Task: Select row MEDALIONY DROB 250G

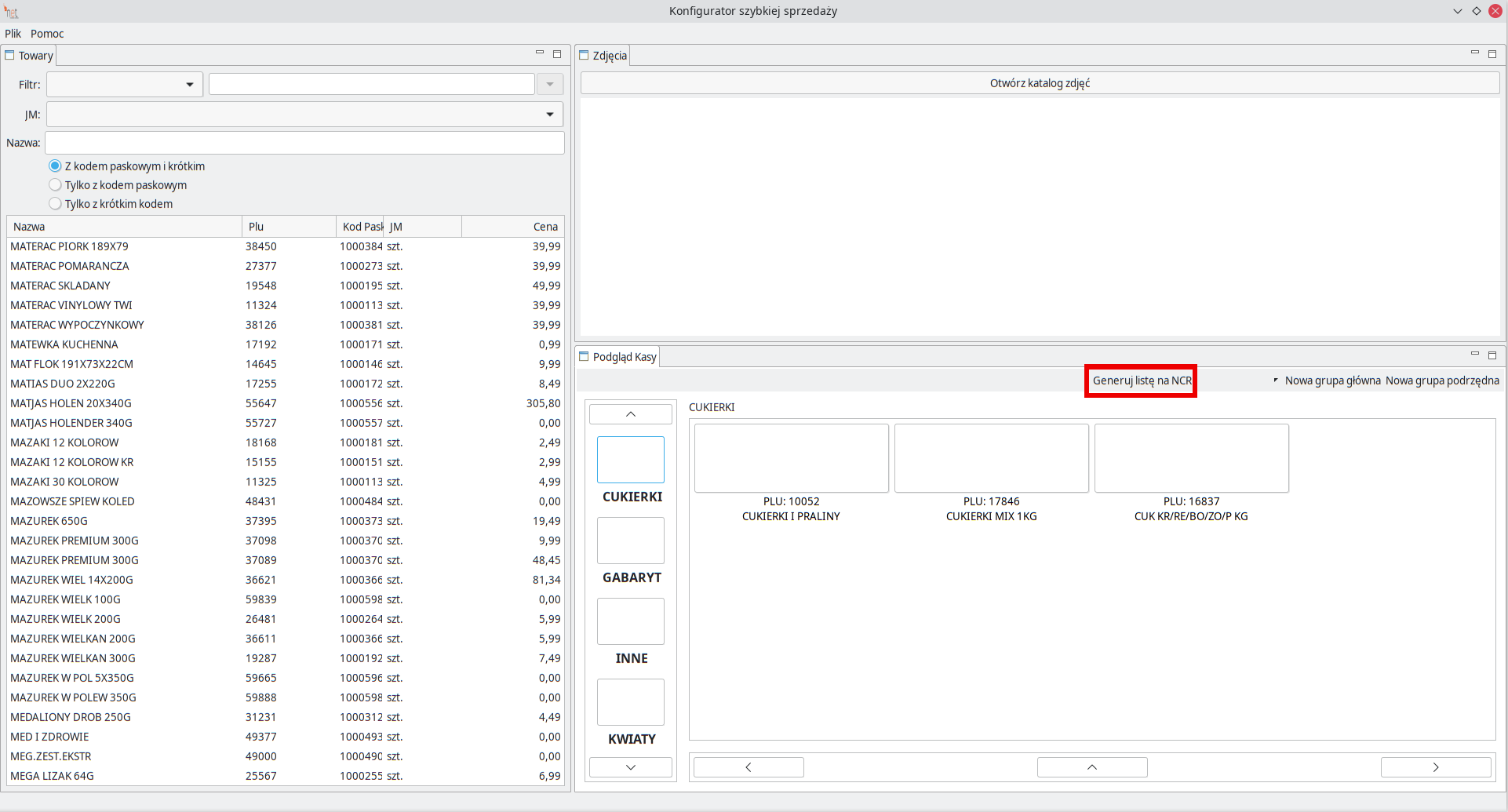Action: click(286, 717)
